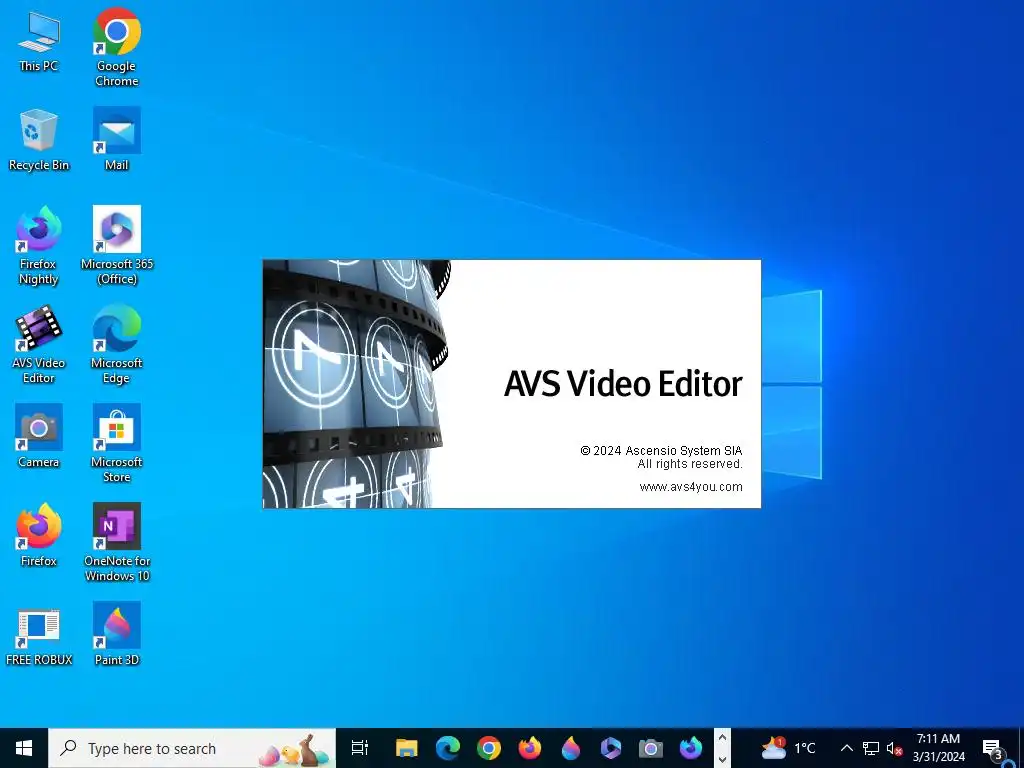Open the This PC desktop icon
The height and width of the screenshot is (768, 1024).
click(39, 40)
